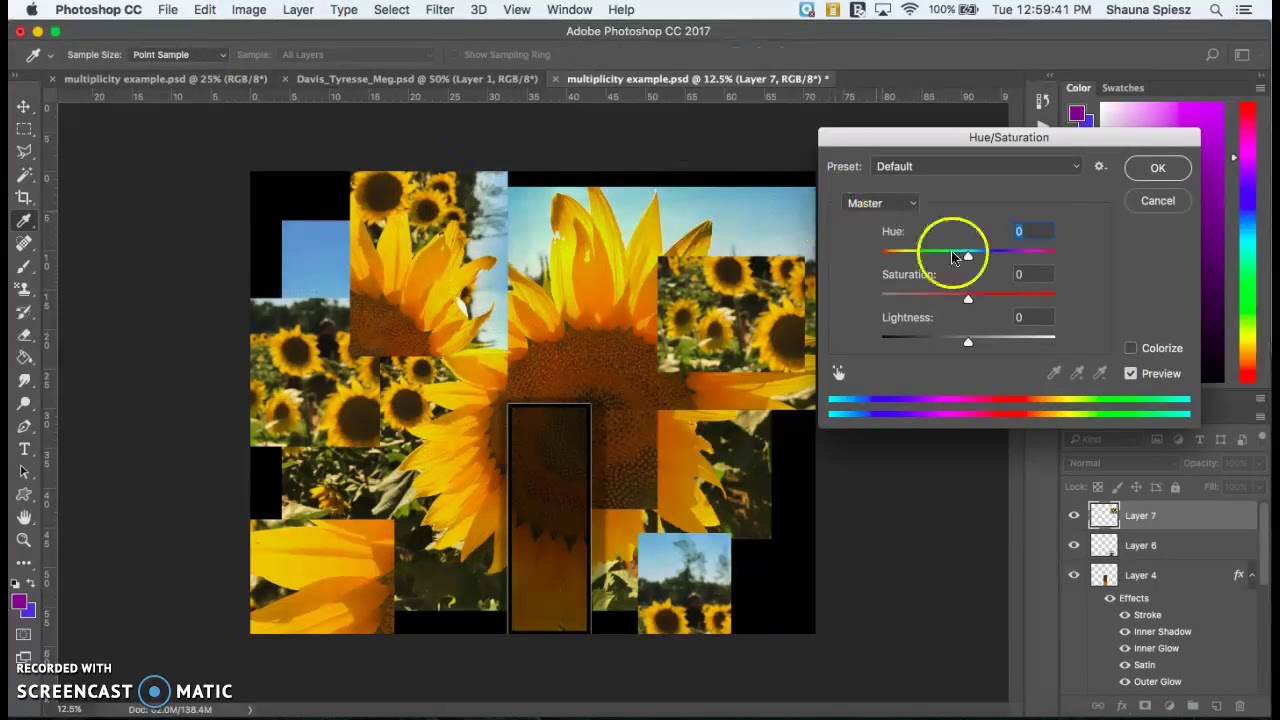1280x720 pixels.
Task: Switch to Davis_Tyresse_Meg.psd document tab
Action: pyautogui.click(x=417, y=79)
